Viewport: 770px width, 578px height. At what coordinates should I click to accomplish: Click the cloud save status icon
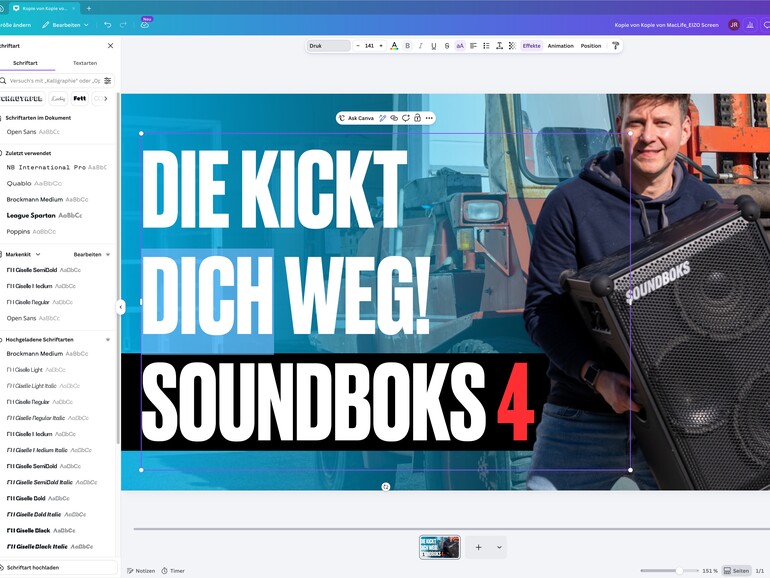click(x=145, y=25)
